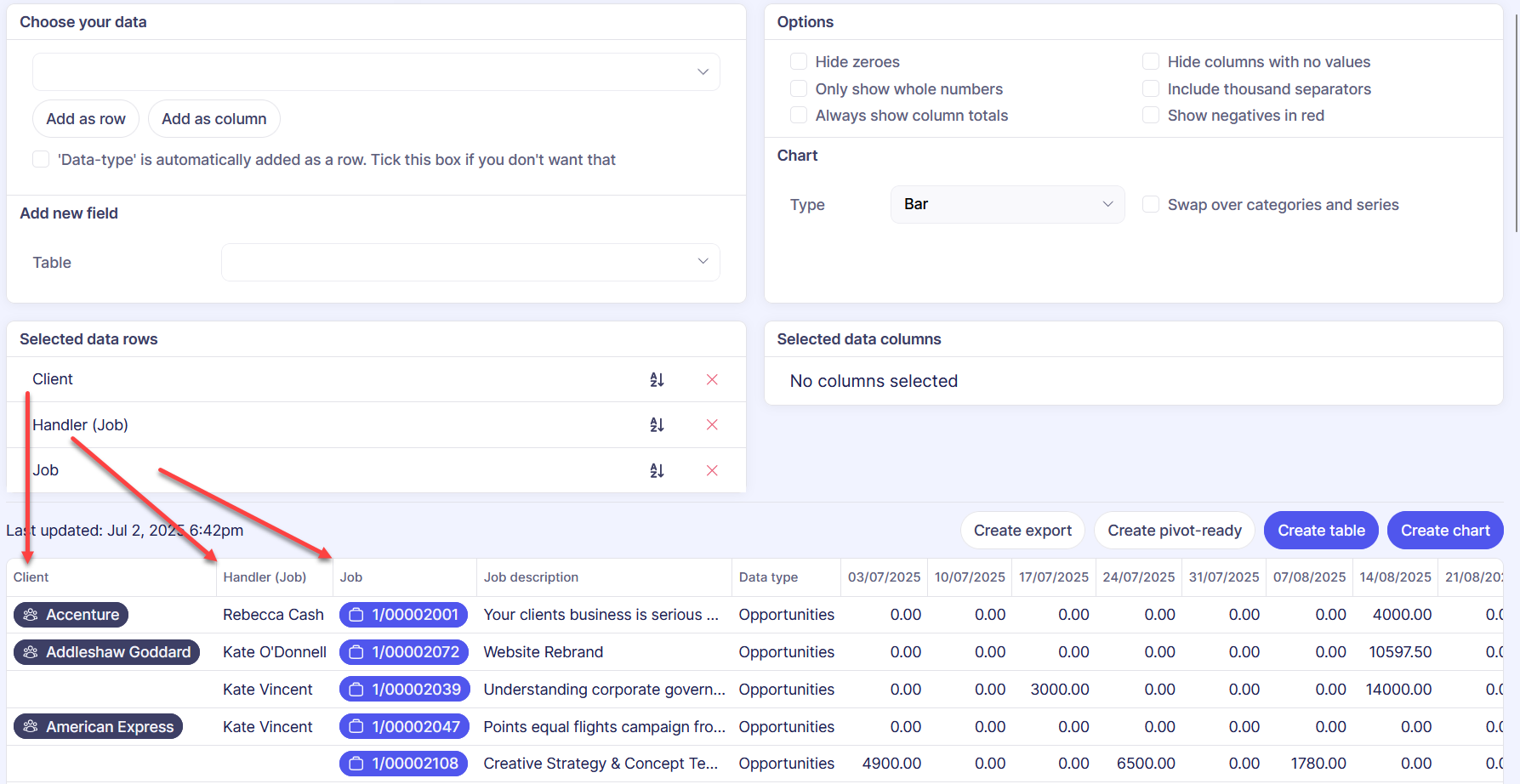Click the Add as column button

pos(214,119)
